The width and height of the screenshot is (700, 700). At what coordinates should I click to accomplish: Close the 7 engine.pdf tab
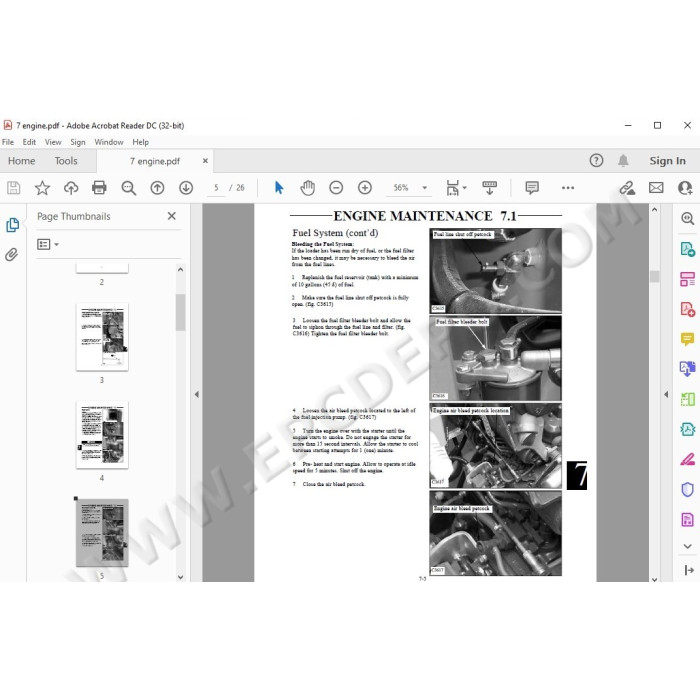pyautogui.click(x=205, y=161)
